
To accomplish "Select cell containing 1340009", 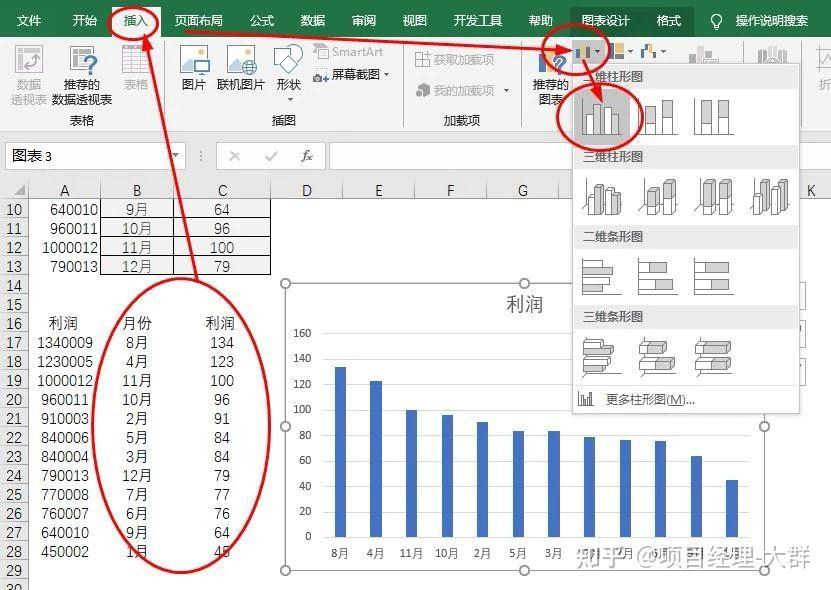I will coord(64,342).
